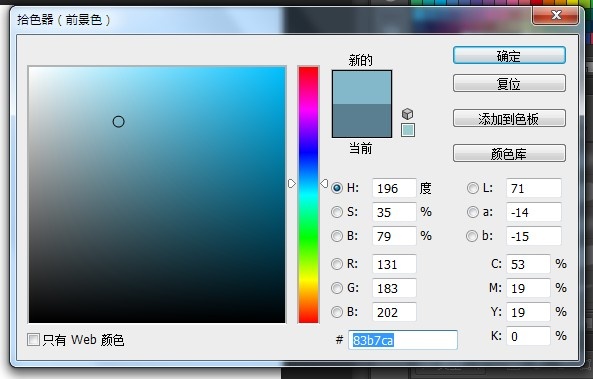The width and height of the screenshot is (593, 379).
Task: Click the G value field 183
Action: click(394, 288)
